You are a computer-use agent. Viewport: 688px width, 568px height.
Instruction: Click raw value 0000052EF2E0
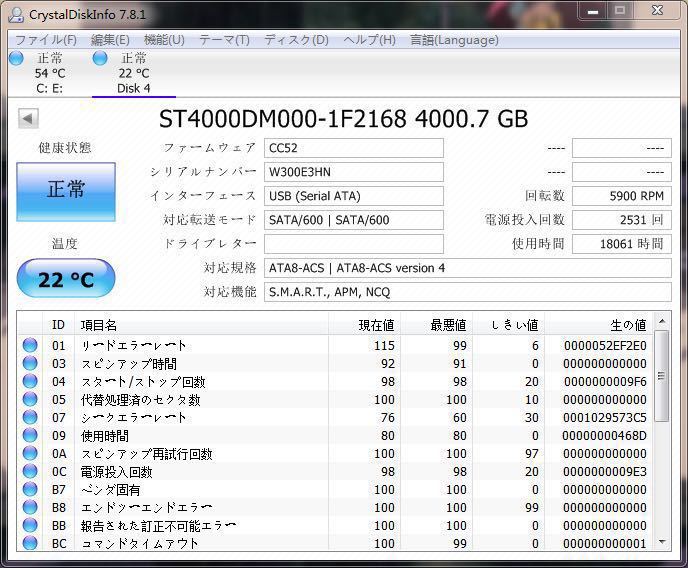point(605,346)
